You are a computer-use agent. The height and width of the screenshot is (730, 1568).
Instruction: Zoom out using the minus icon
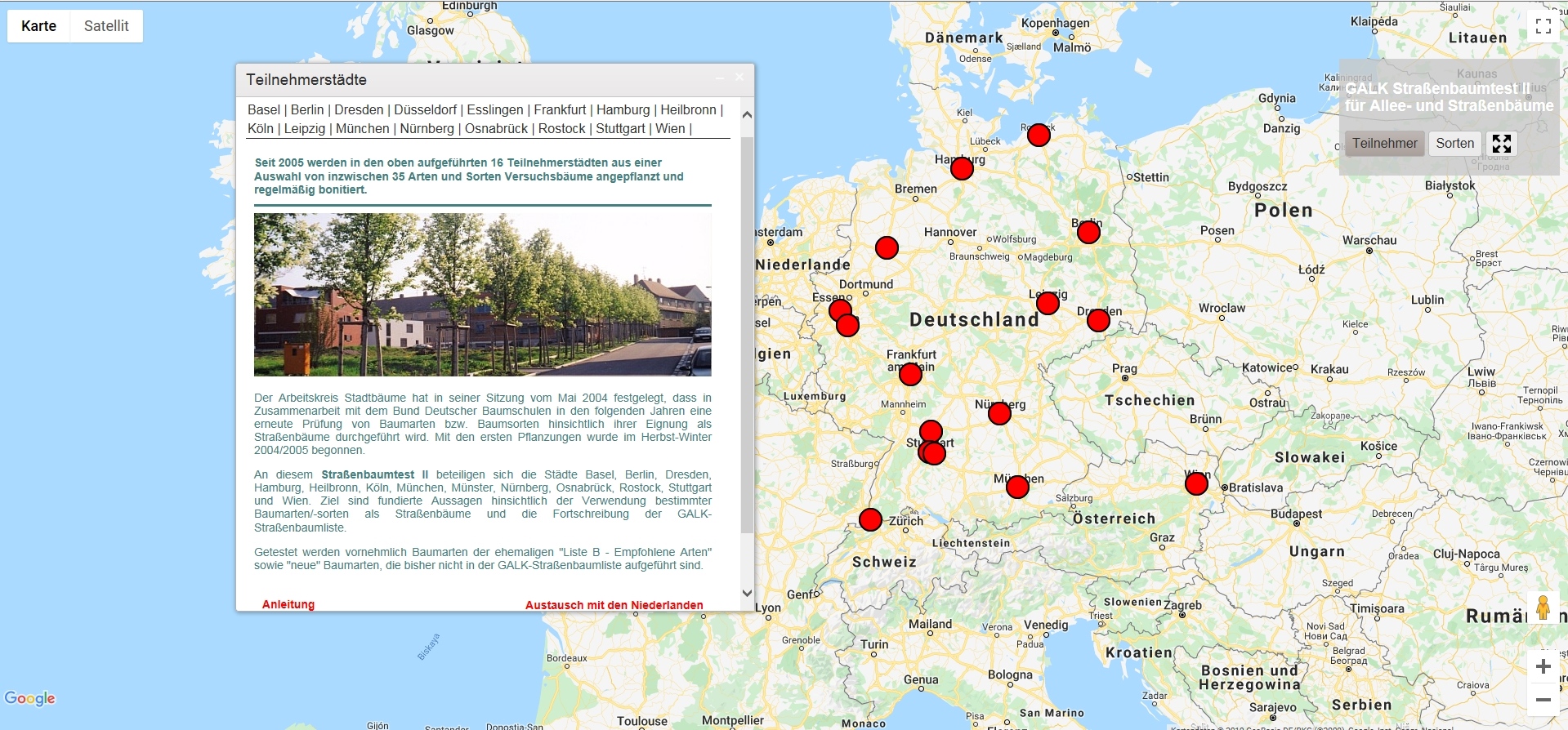(x=1543, y=700)
